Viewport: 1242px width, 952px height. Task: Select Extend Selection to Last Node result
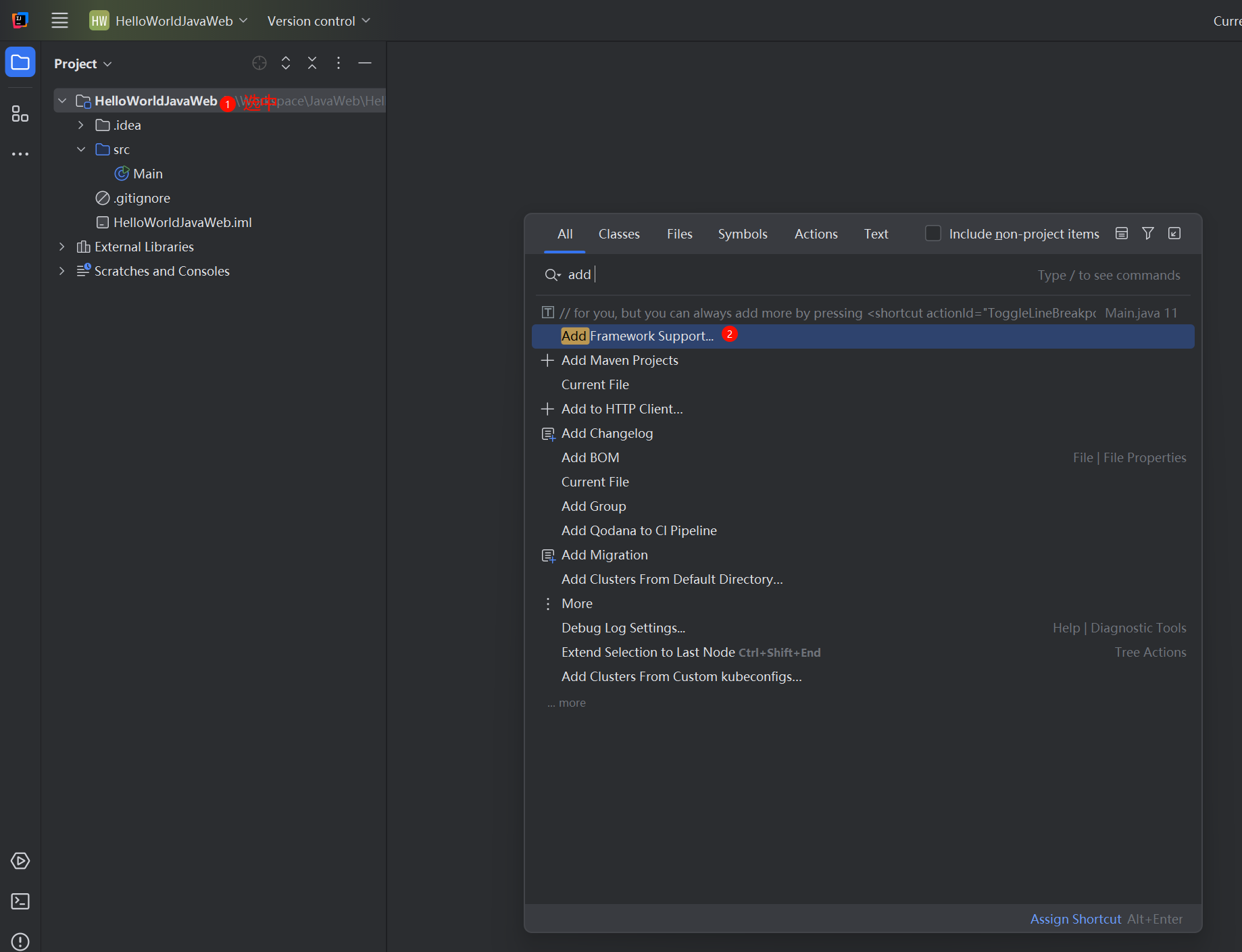click(863, 652)
